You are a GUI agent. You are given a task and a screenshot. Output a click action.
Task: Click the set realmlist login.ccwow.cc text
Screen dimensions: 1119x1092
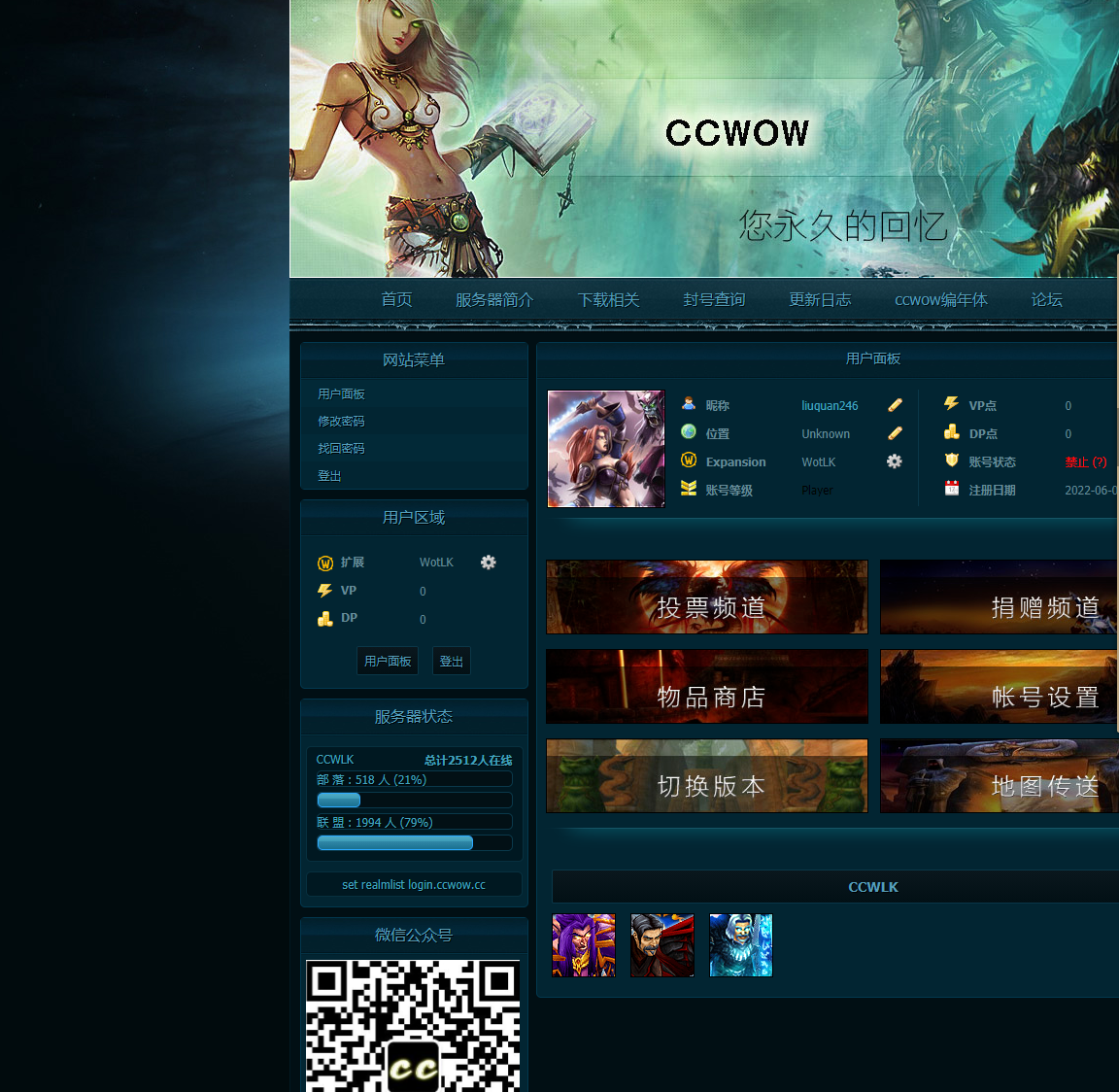tap(413, 884)
